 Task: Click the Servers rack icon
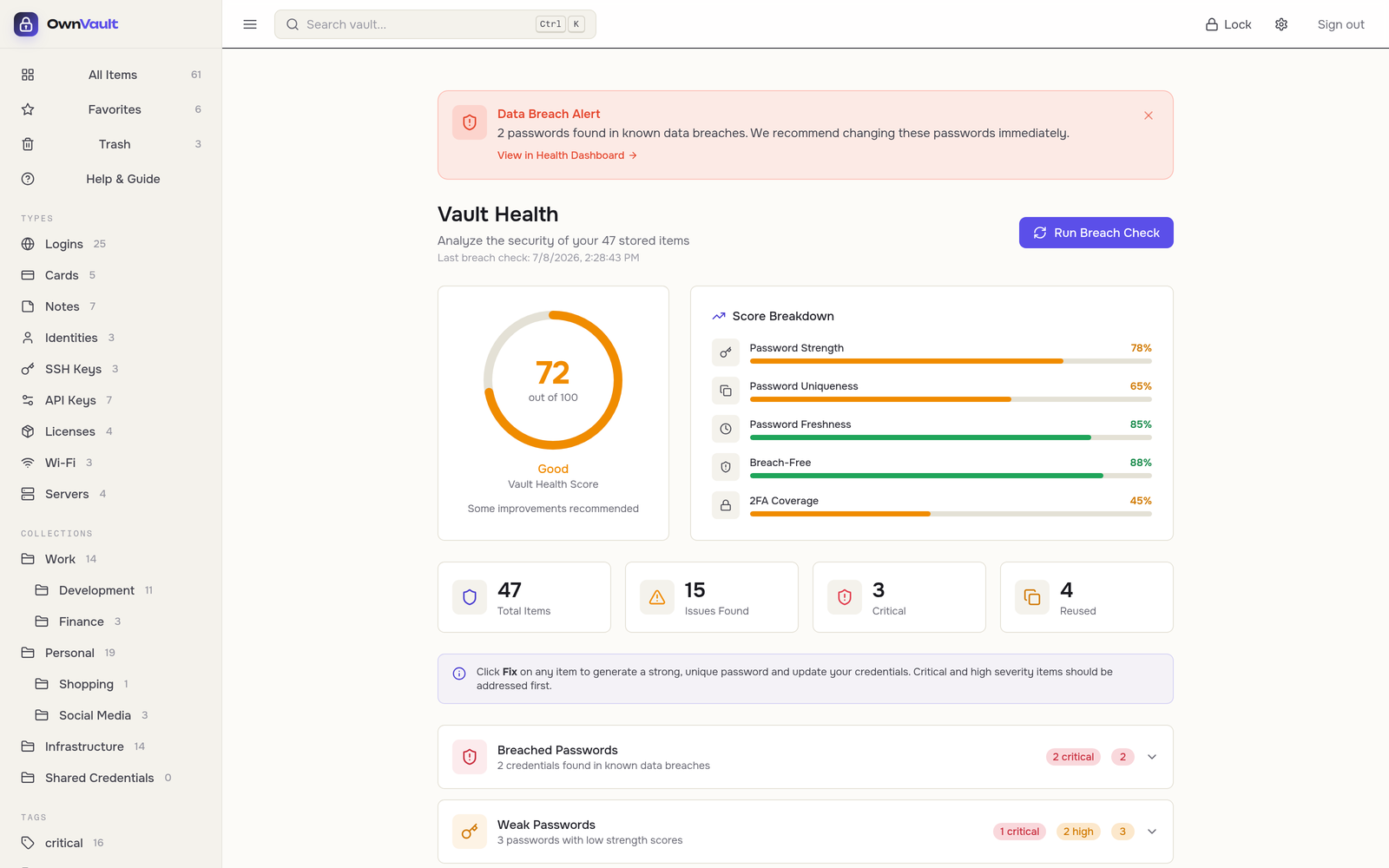(28, 494)
